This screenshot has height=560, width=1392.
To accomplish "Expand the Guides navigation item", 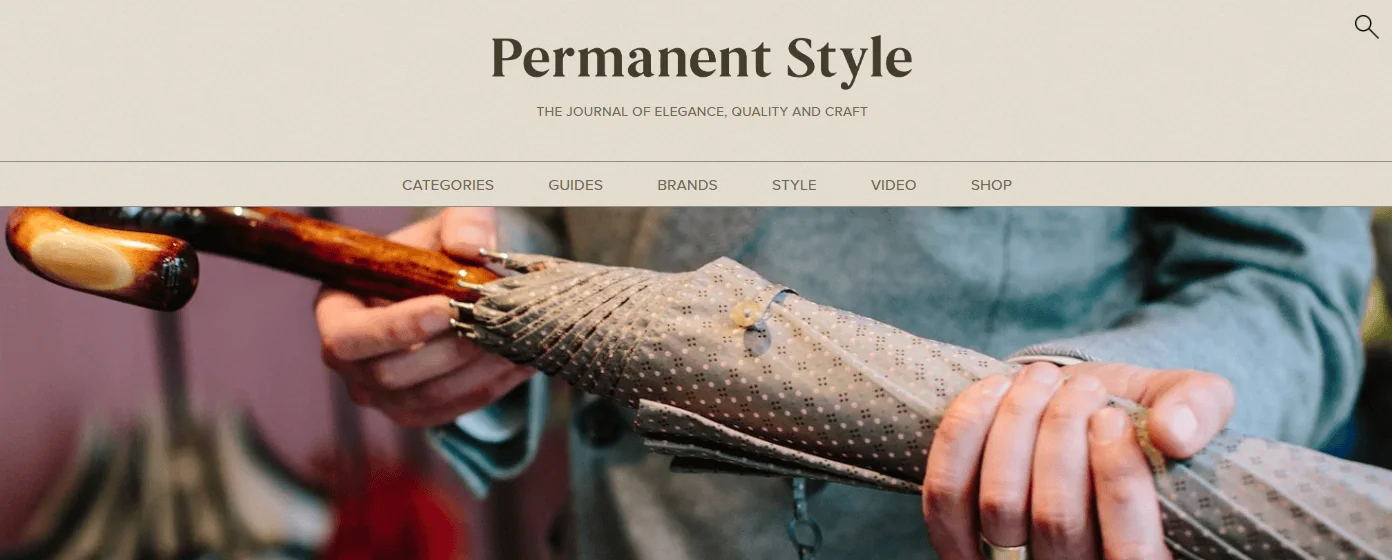I will pyautogui.click(x=575, y=185).
